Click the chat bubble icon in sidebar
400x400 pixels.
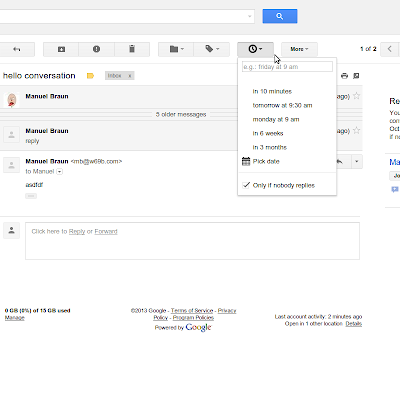pyautogui.click(x=395, y=189)
